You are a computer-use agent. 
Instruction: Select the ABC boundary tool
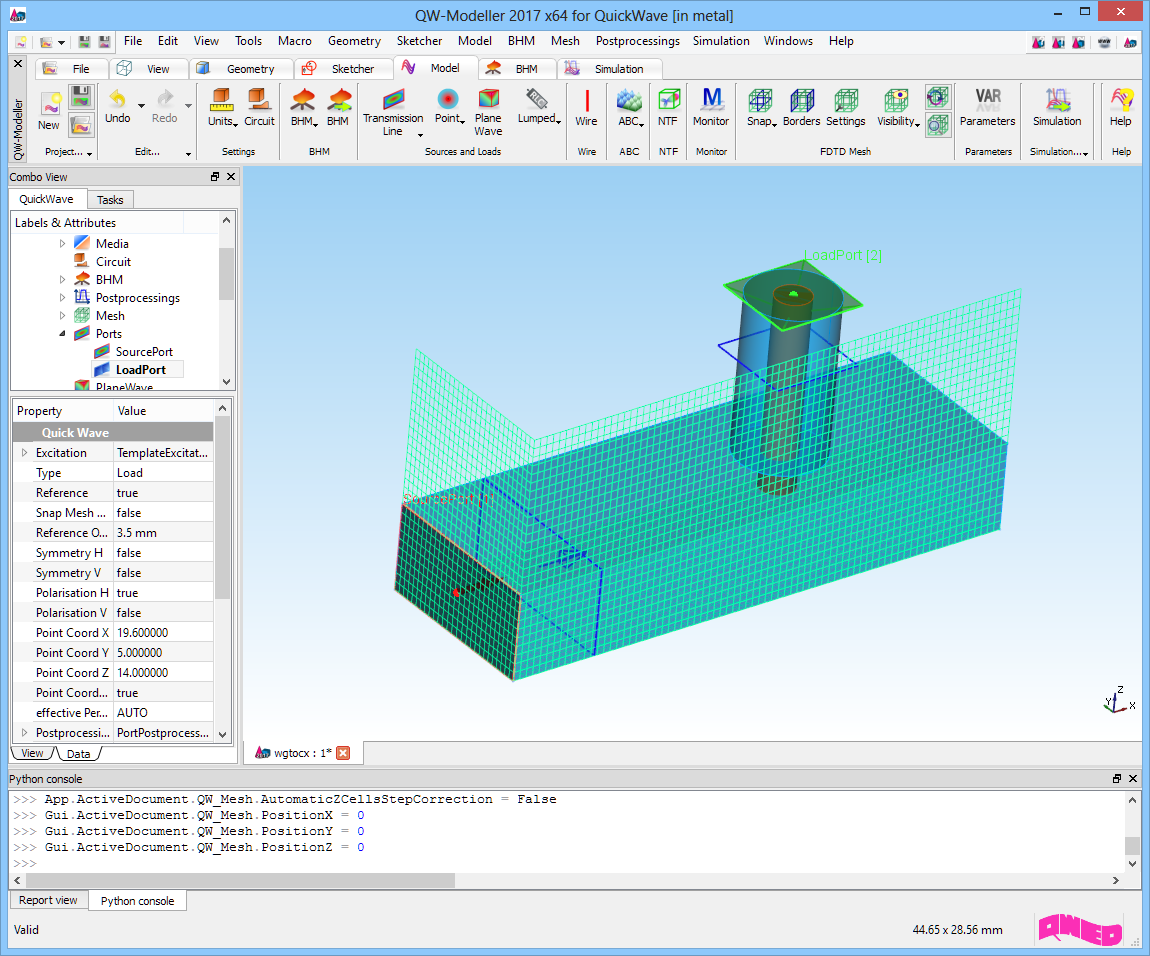[x=629, y=107]
